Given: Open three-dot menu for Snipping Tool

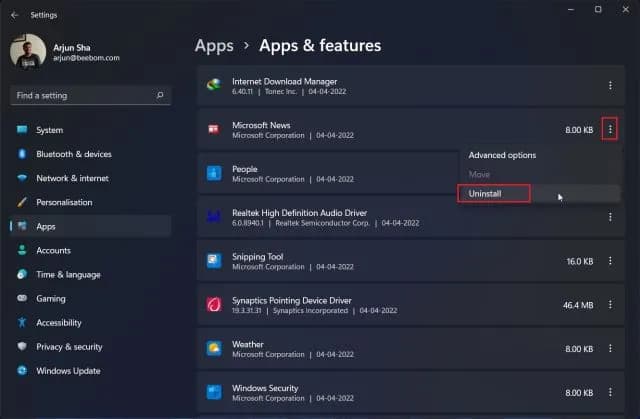Looking at the screenshot, I should (x=610, y=260).
